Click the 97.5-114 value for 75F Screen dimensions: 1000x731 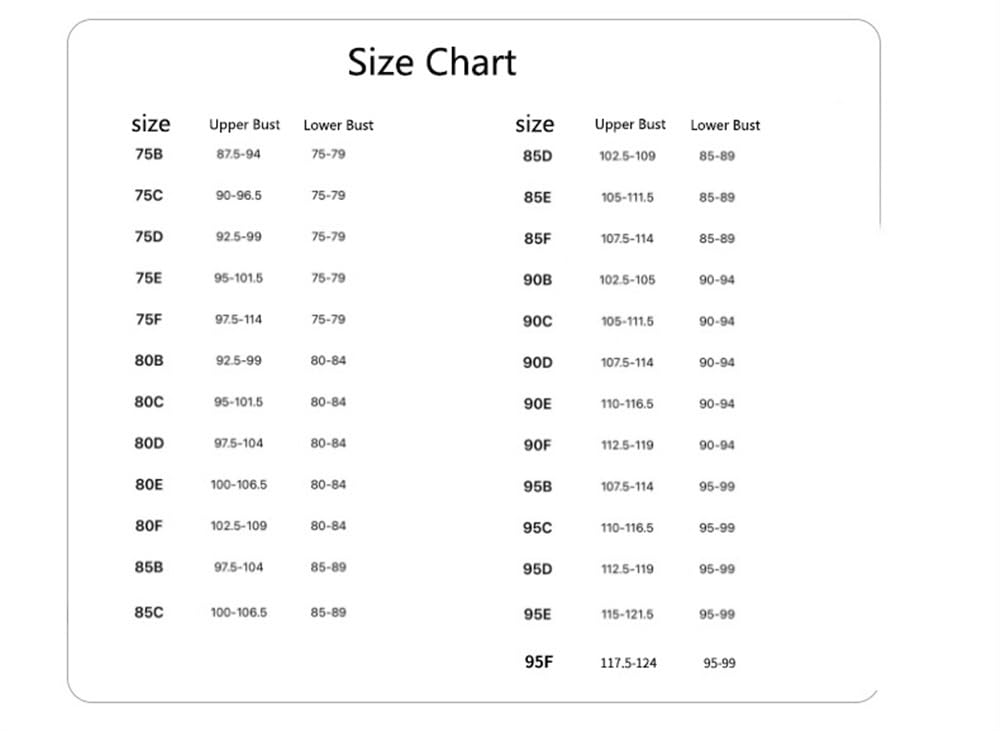(x=239, y=319)
